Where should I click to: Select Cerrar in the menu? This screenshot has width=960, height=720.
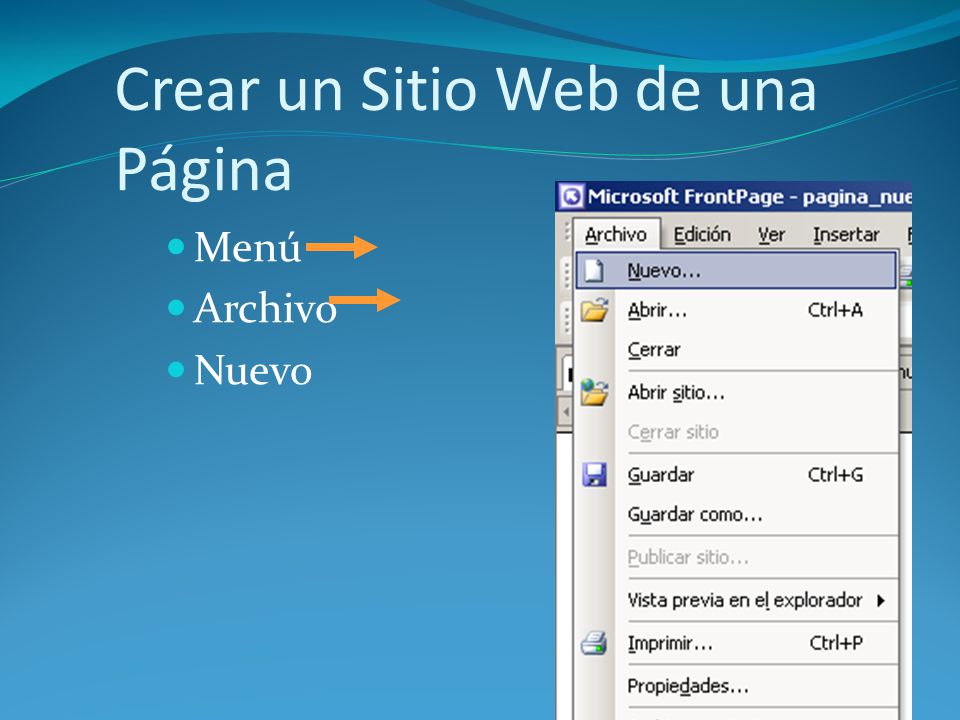click(736, 350)
